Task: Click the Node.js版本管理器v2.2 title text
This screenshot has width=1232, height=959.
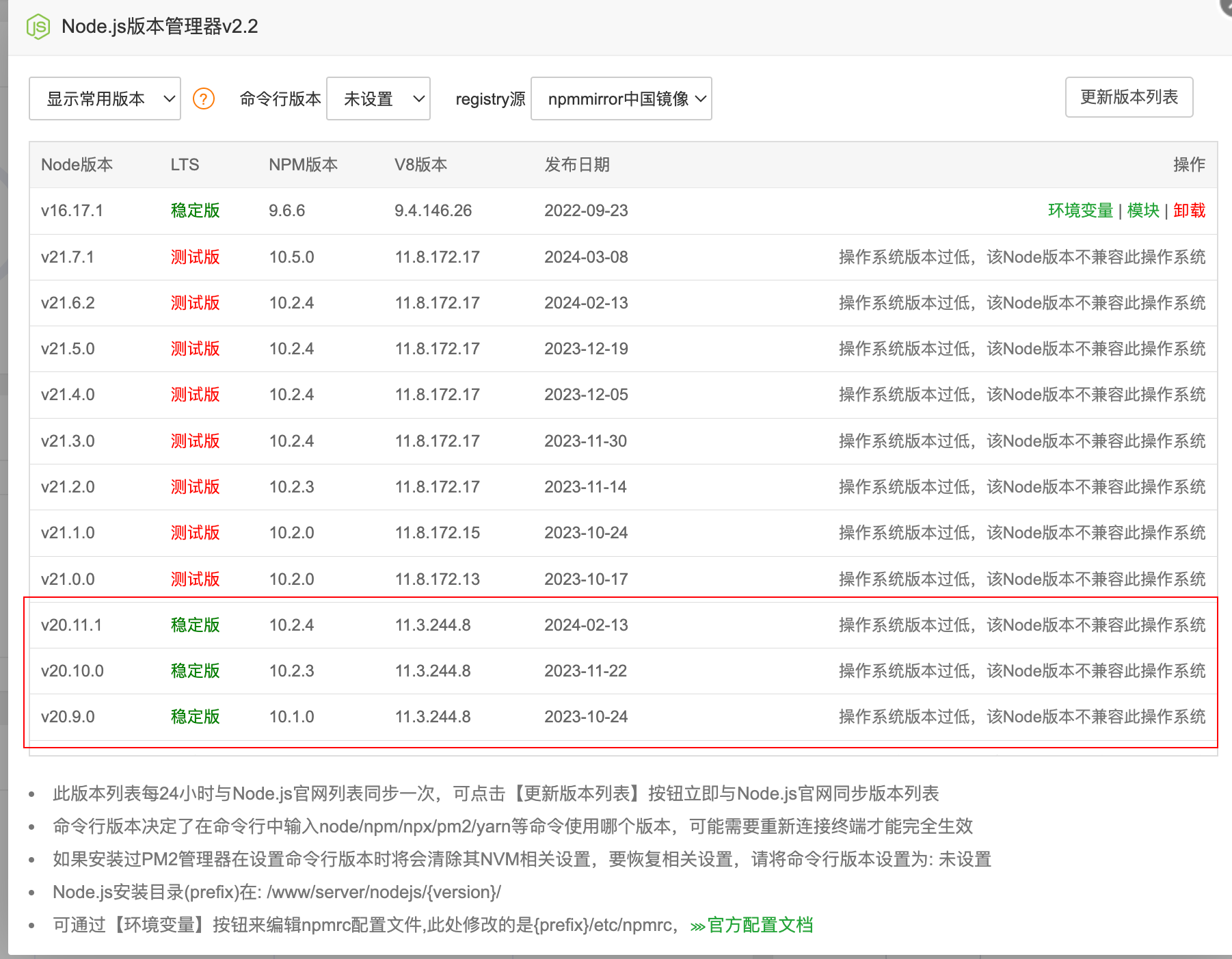Action: (x=160, y=27)
